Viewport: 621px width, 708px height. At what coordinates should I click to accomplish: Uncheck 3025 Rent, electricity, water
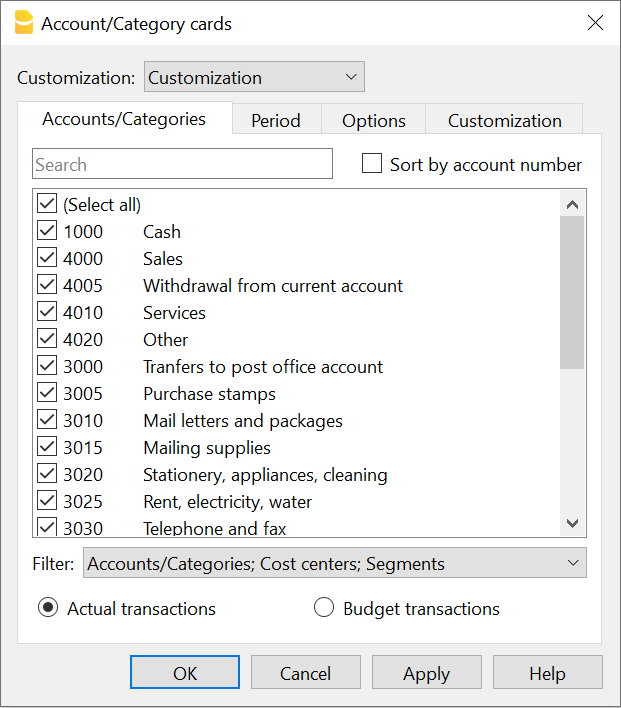47,501
